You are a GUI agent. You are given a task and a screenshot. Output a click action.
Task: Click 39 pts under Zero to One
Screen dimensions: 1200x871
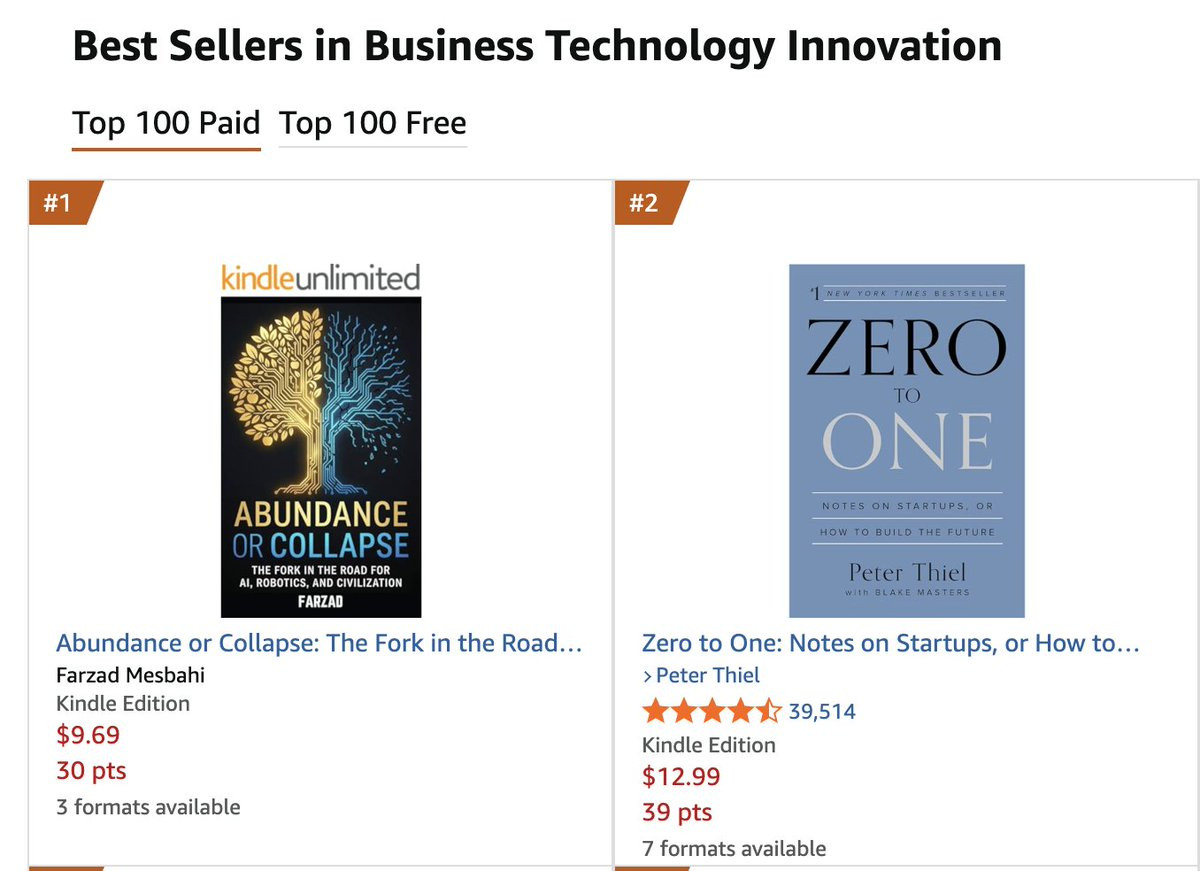click(677, 812)
